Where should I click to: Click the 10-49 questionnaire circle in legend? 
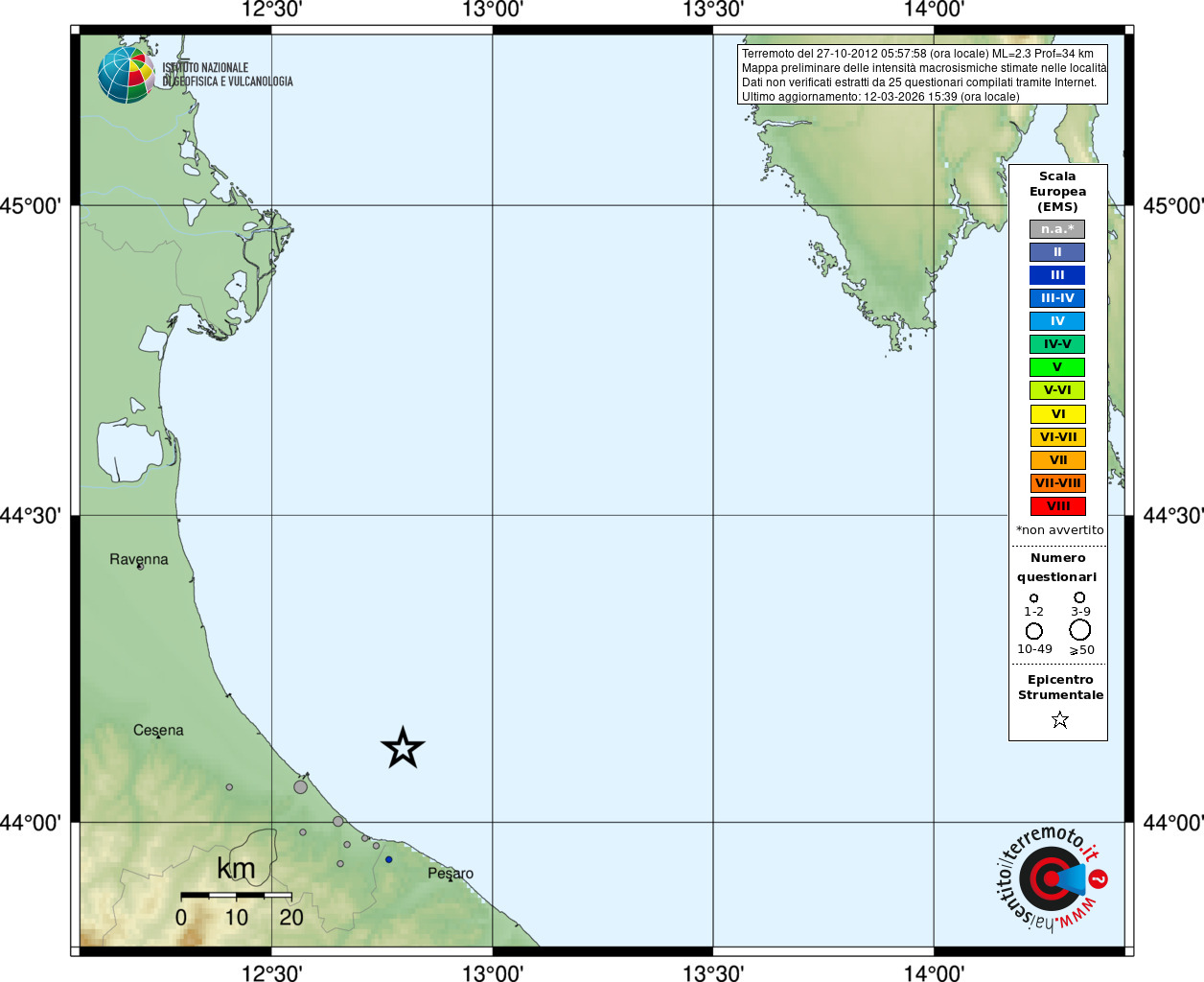click(1034, 631)
